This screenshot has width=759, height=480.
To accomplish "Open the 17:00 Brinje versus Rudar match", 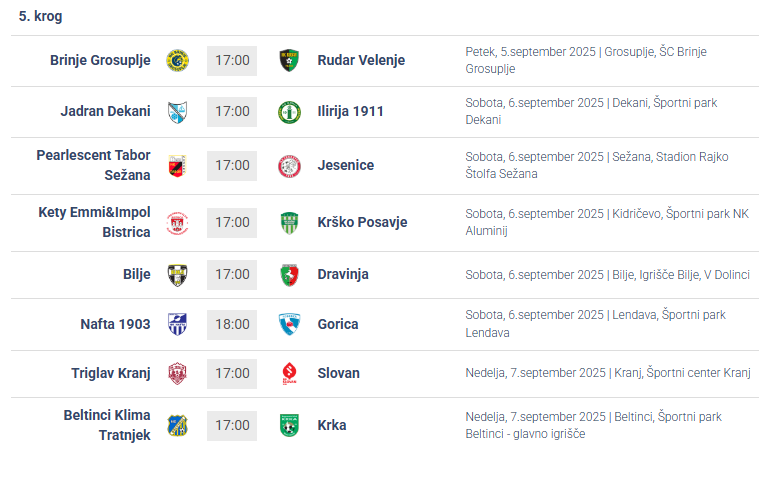I will click(x=232, y=60).
